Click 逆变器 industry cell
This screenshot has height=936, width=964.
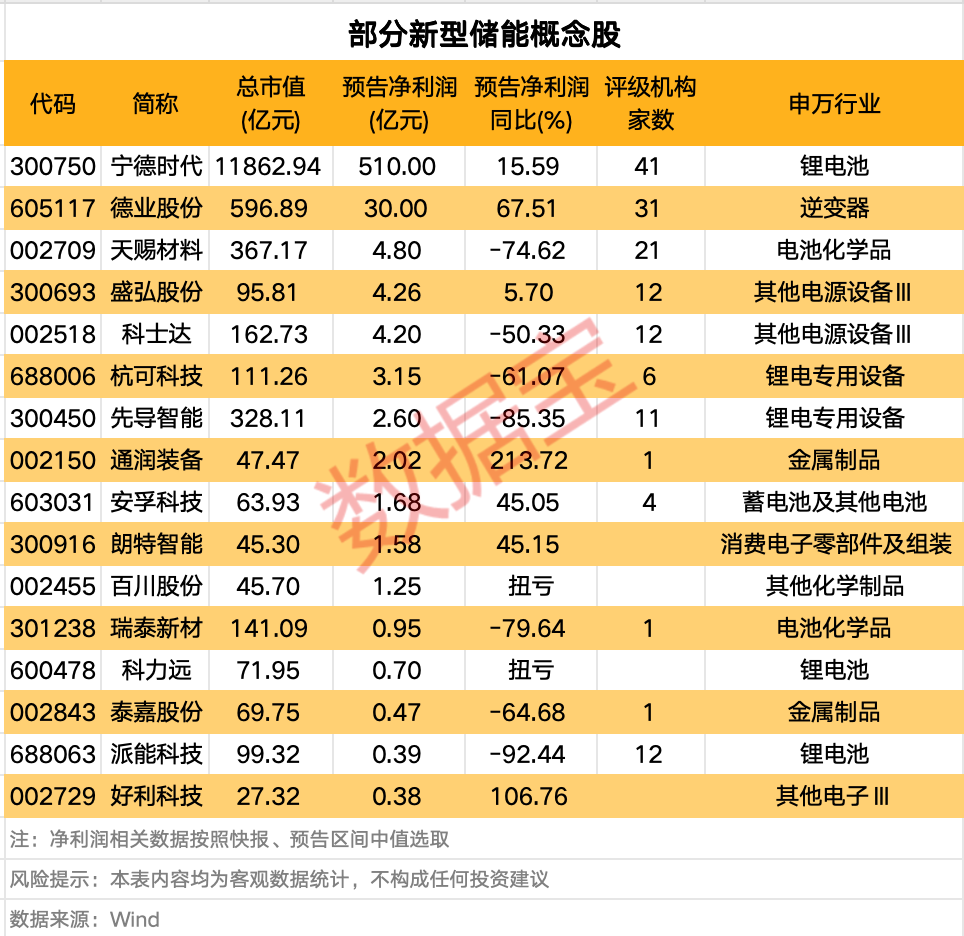[834, 208]
